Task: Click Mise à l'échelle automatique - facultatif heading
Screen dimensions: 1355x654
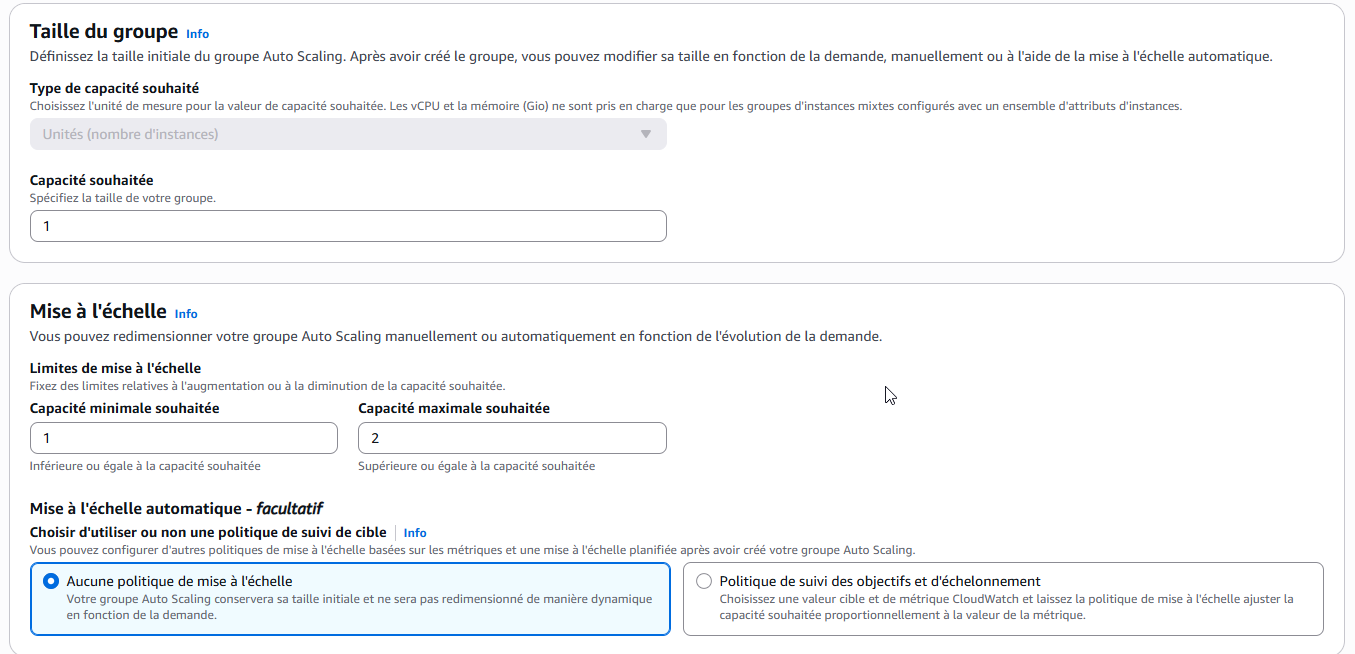Action: click(176, 508)
